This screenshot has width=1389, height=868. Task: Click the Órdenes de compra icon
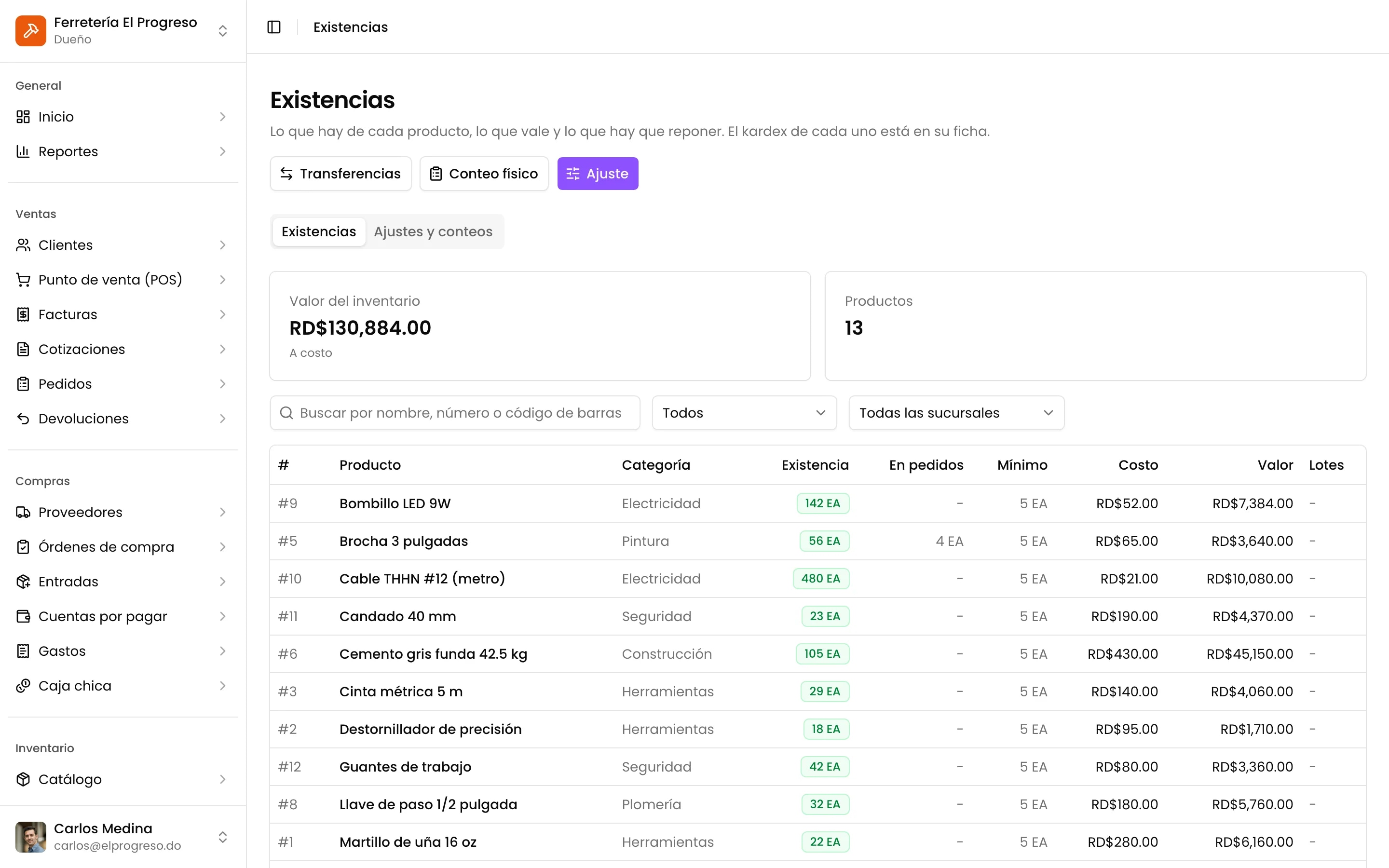pos(23,546)
